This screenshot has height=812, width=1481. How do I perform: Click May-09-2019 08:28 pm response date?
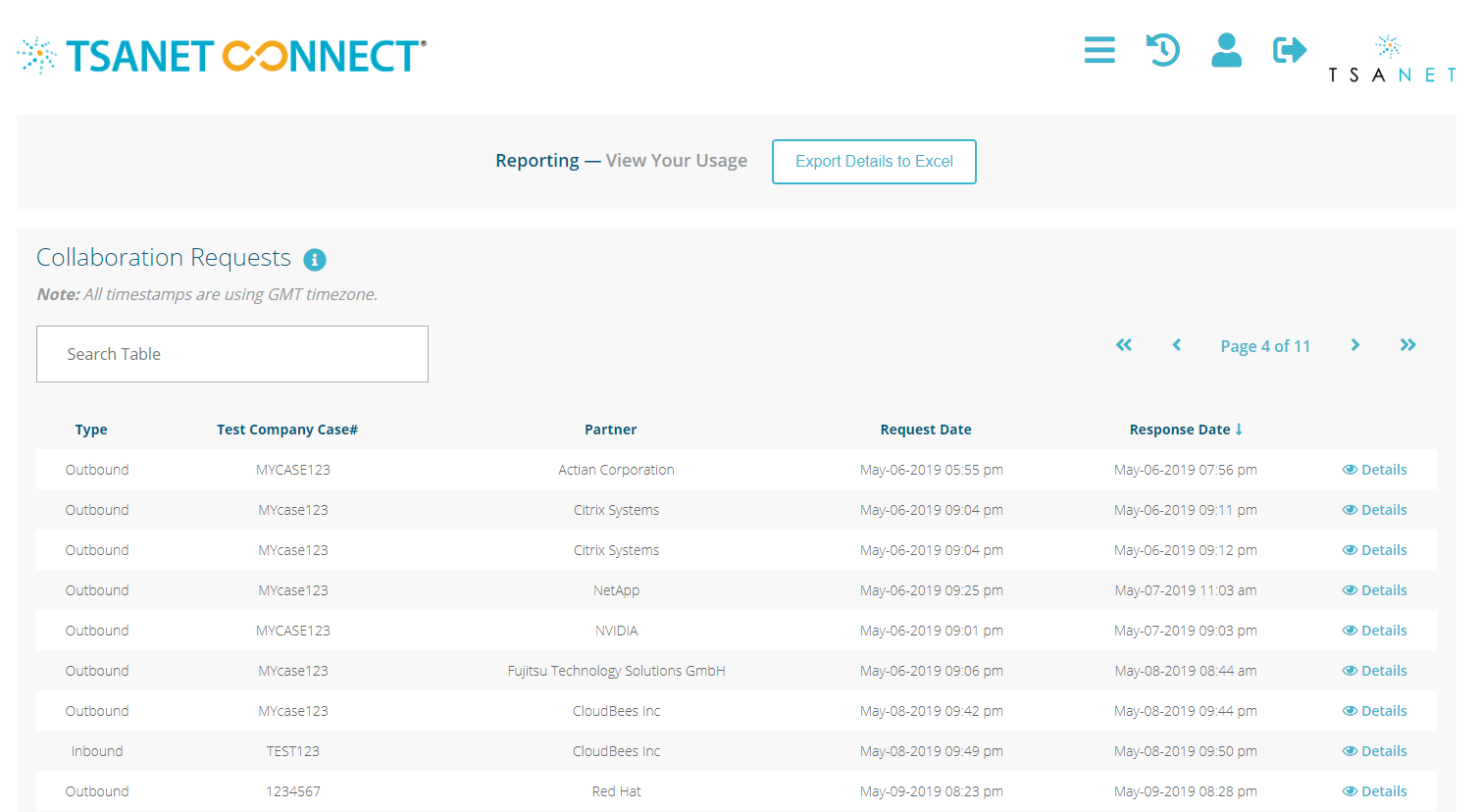click(x=1186, y=791)
